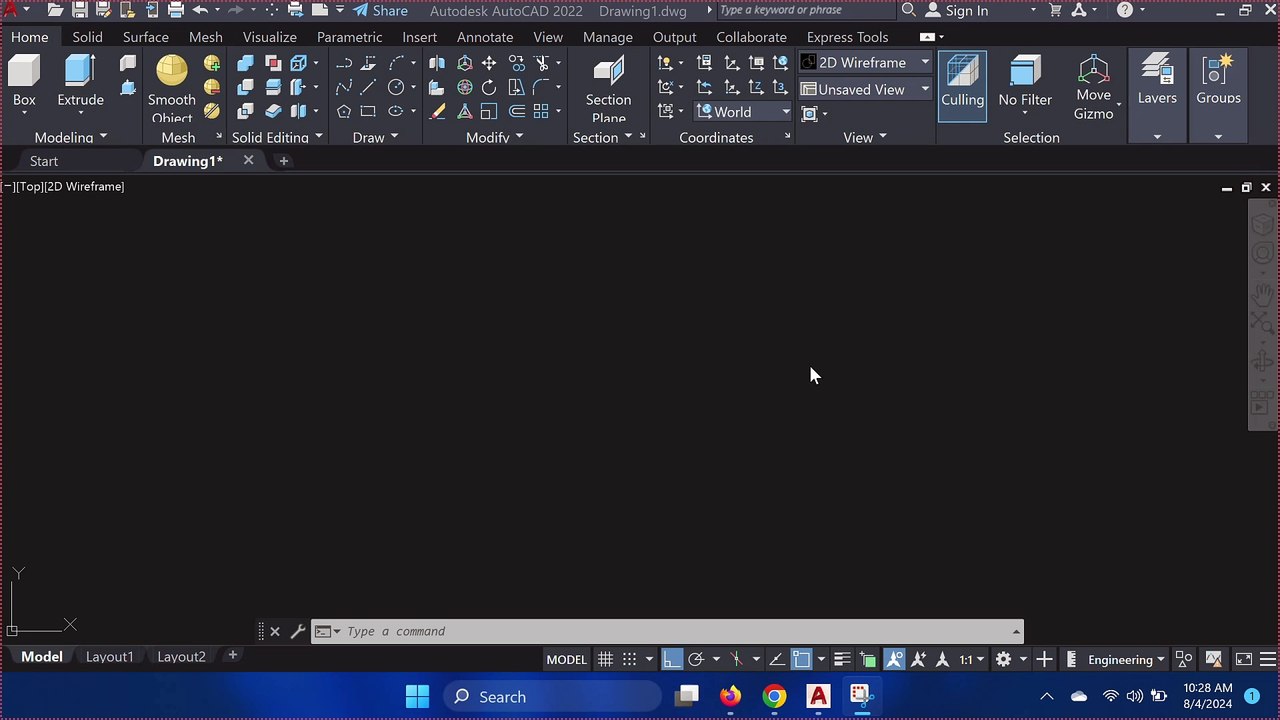Click the Section Plane tool
Image resolution: width=1280 pixels, height=720 pixels.
click(x=608, y=88)
